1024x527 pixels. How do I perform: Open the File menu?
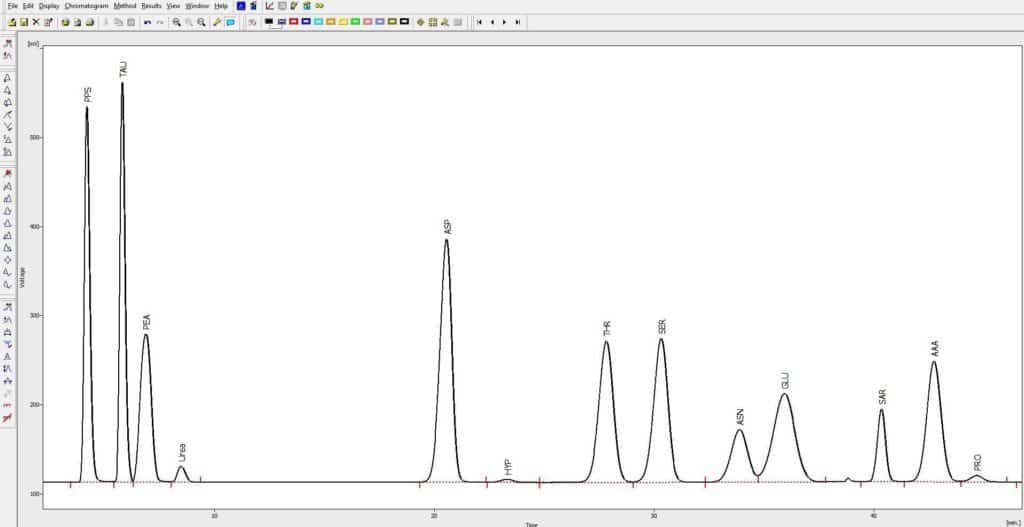pos(12,5)
